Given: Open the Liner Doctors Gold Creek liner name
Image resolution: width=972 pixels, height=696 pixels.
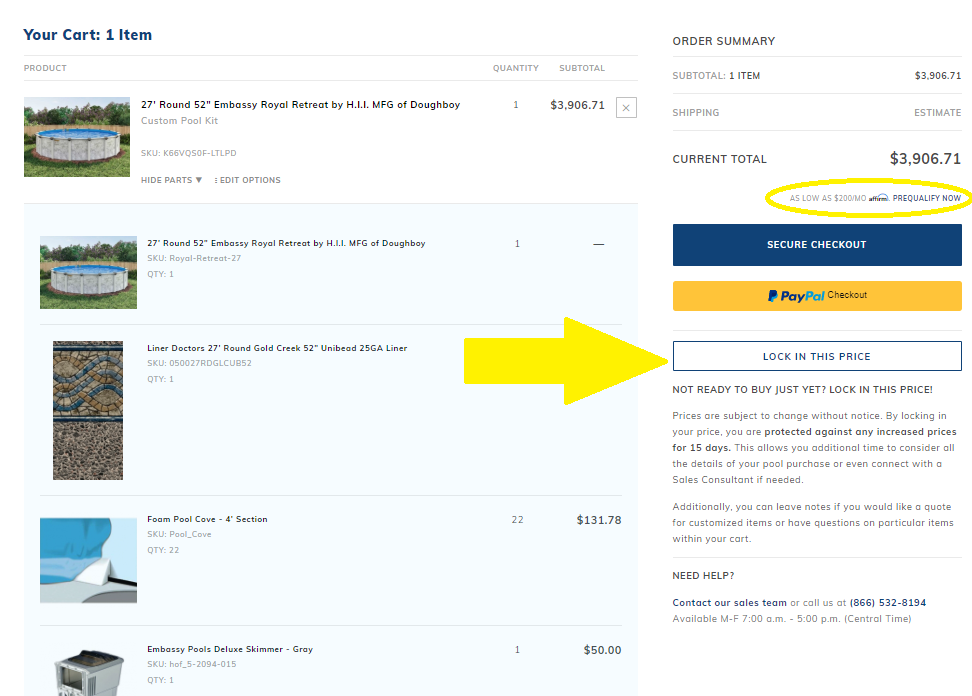Looking at the screenshot, I should 277,349.
